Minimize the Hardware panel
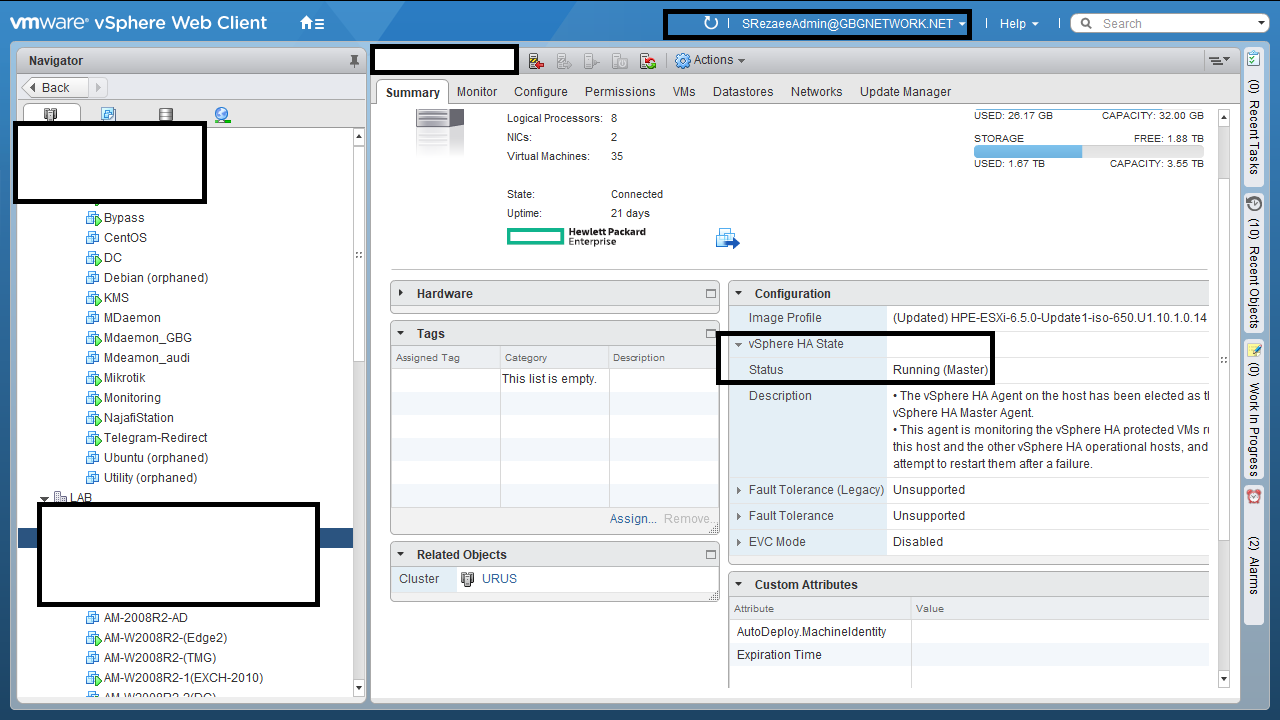 [711, 294]
